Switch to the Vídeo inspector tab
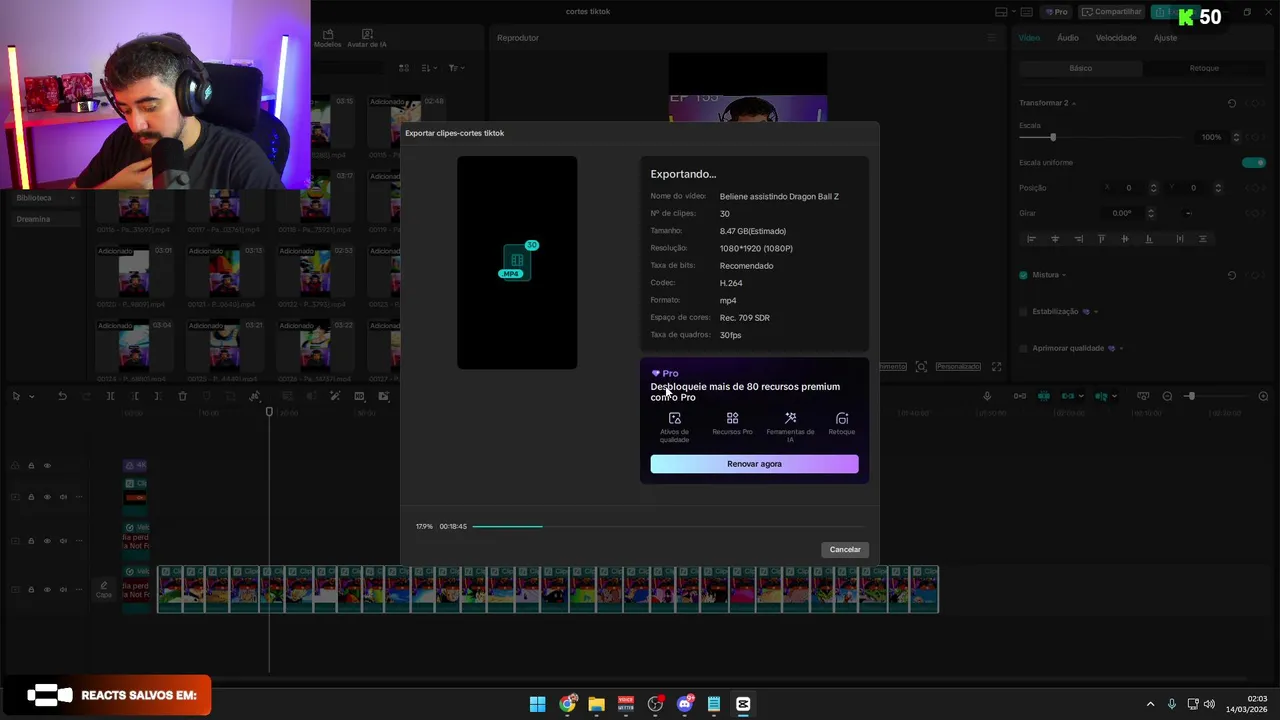1280x720 pixels. coord(1029,38)
